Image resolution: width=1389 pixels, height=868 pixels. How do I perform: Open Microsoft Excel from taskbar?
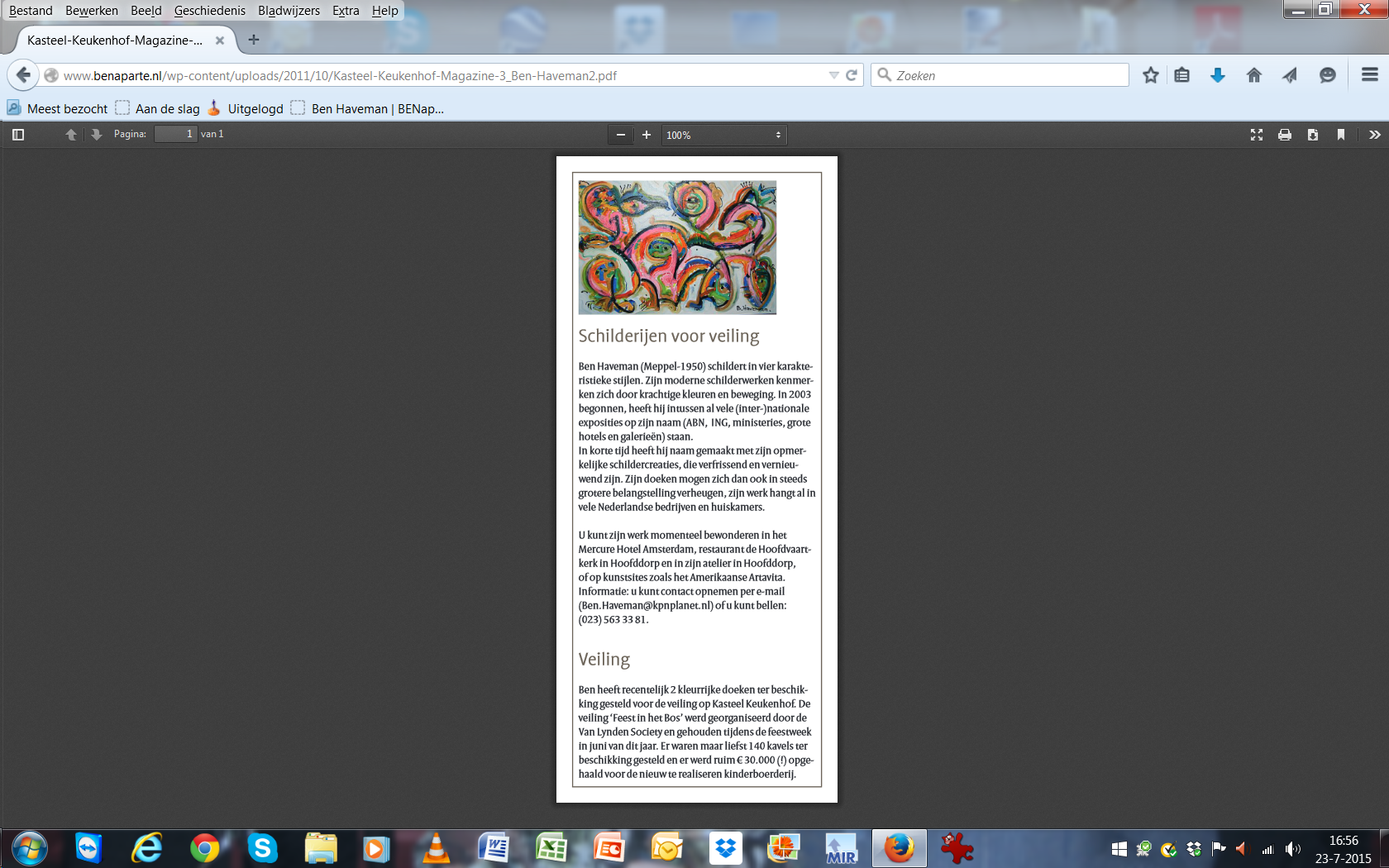pyautogui.click(x=551, y=848)
